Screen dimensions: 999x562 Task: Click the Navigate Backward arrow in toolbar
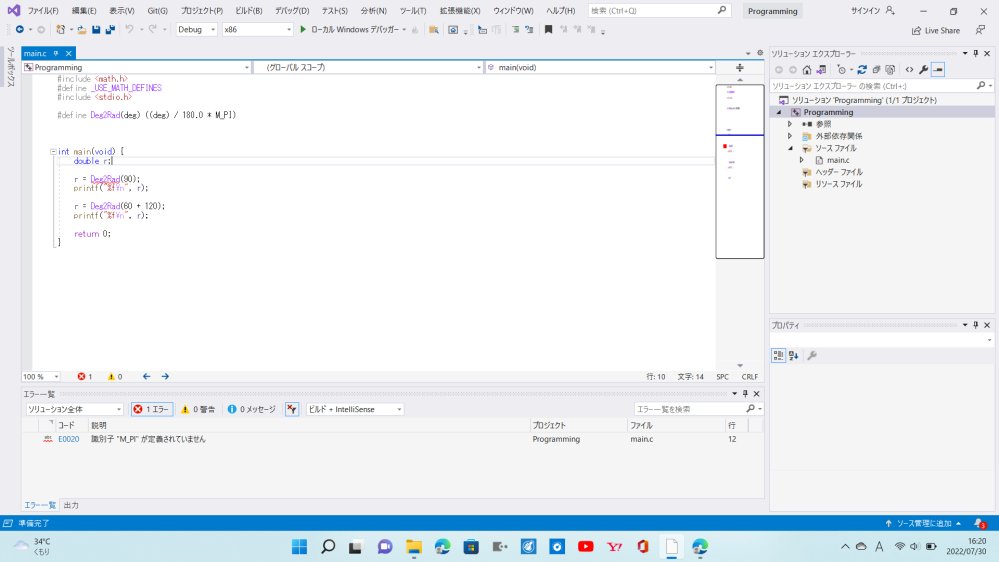click(20, 29)
